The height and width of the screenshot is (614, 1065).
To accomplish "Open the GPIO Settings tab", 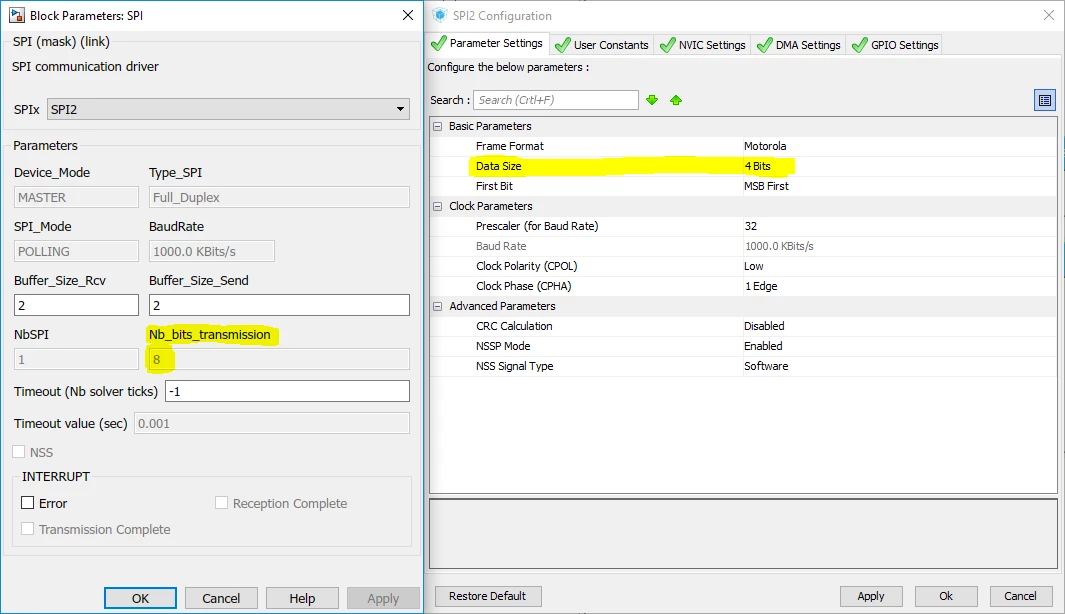I will (x=895, y=45).
